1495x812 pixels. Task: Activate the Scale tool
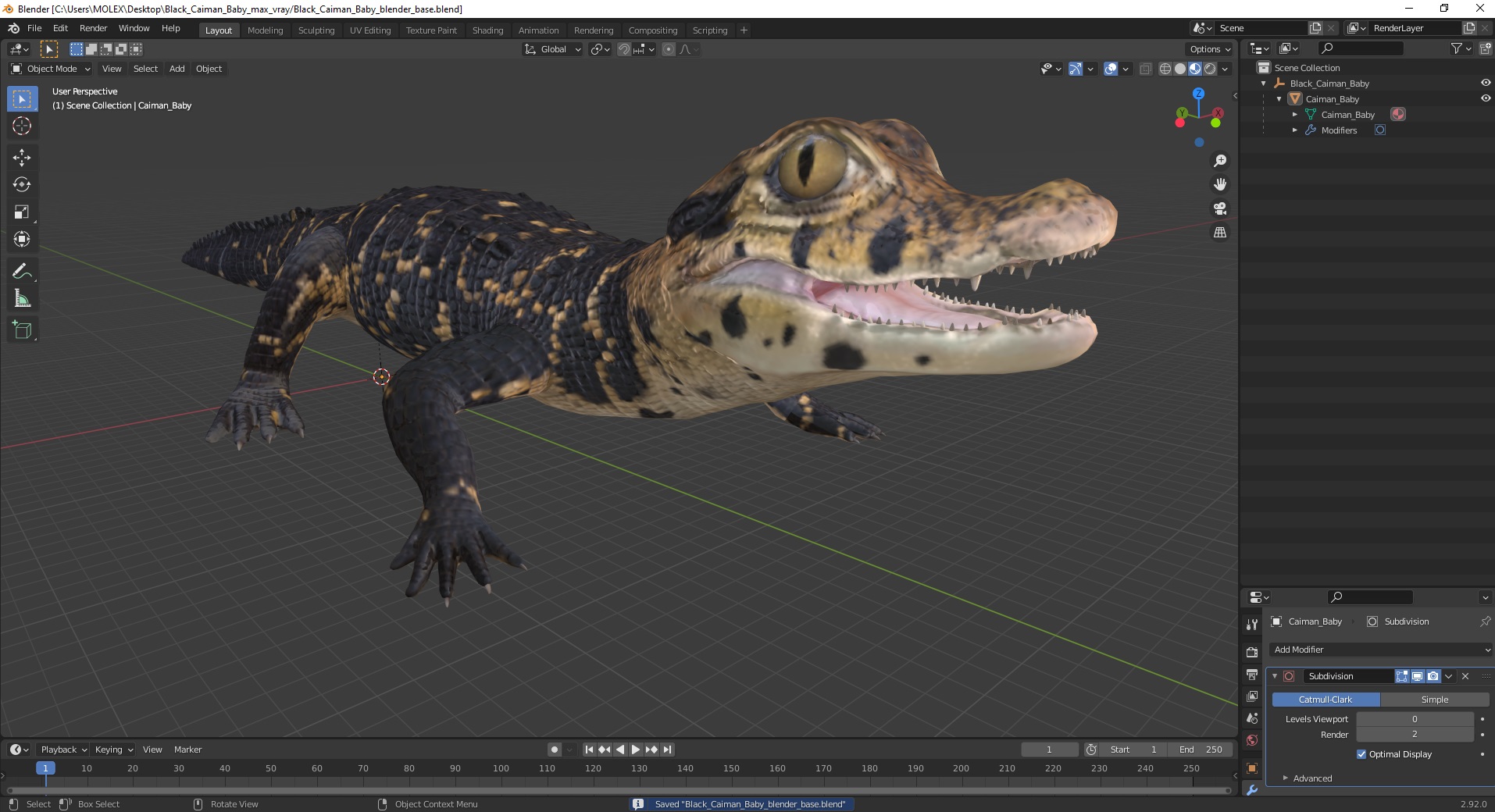pos(22,212)
